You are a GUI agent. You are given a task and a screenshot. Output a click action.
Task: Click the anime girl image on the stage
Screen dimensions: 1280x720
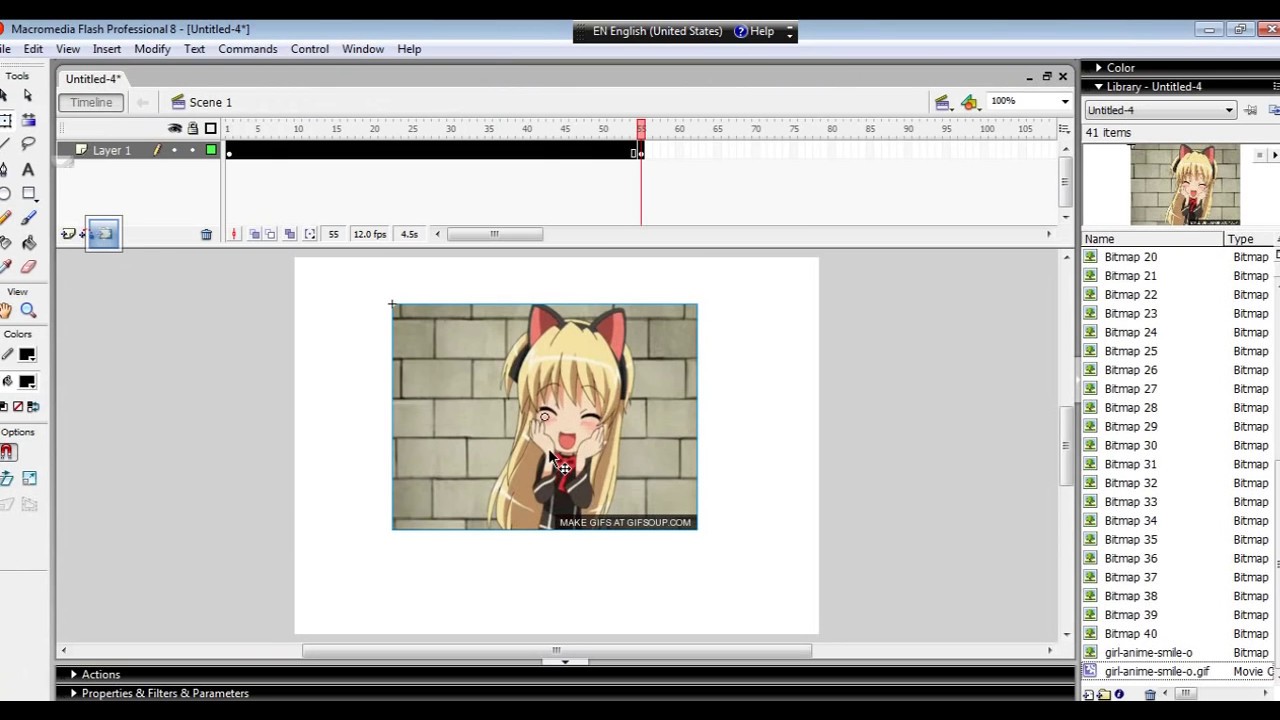(x=544, y=416)
